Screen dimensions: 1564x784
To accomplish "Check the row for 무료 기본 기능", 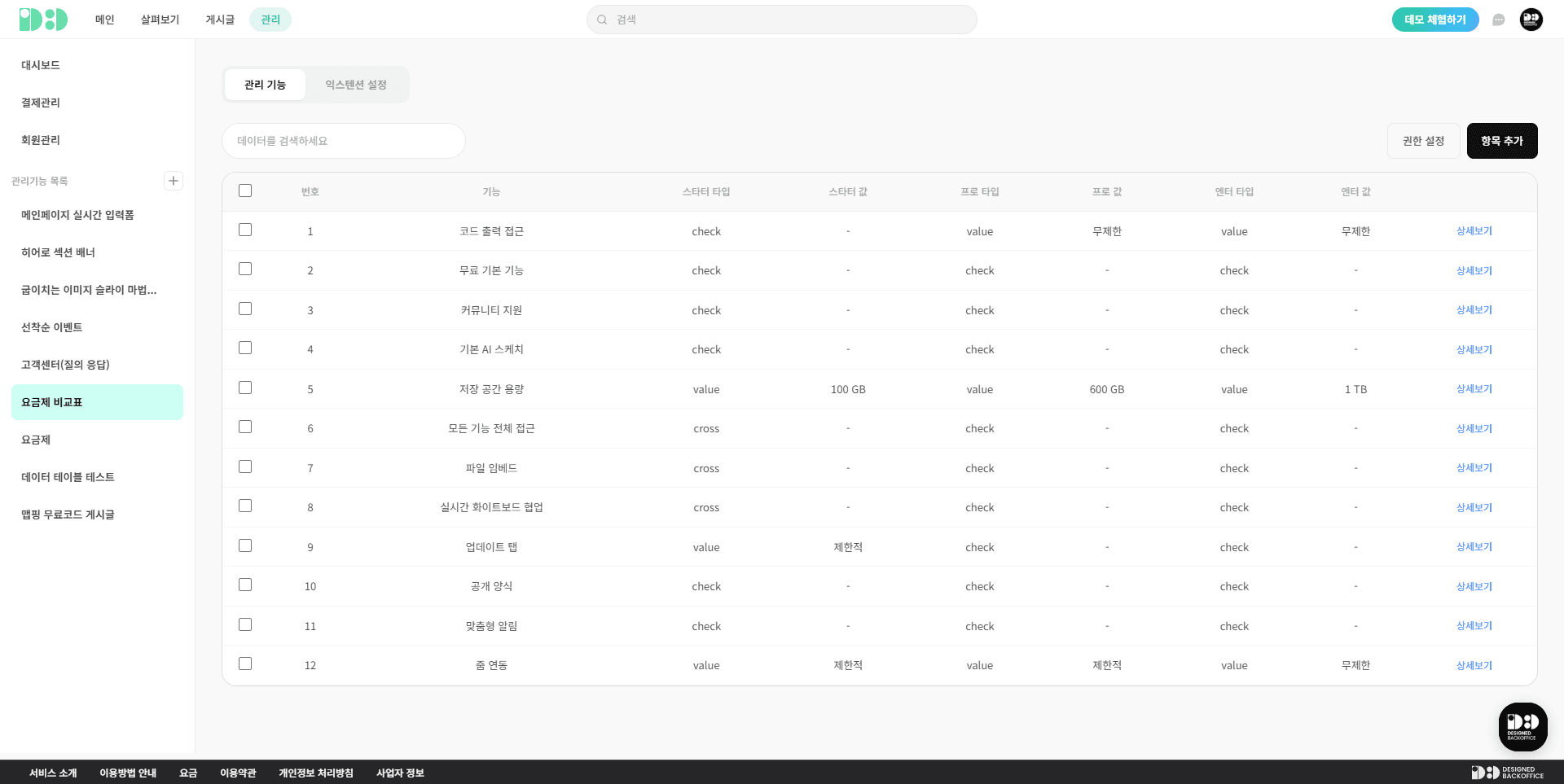I will coord(245,269).
